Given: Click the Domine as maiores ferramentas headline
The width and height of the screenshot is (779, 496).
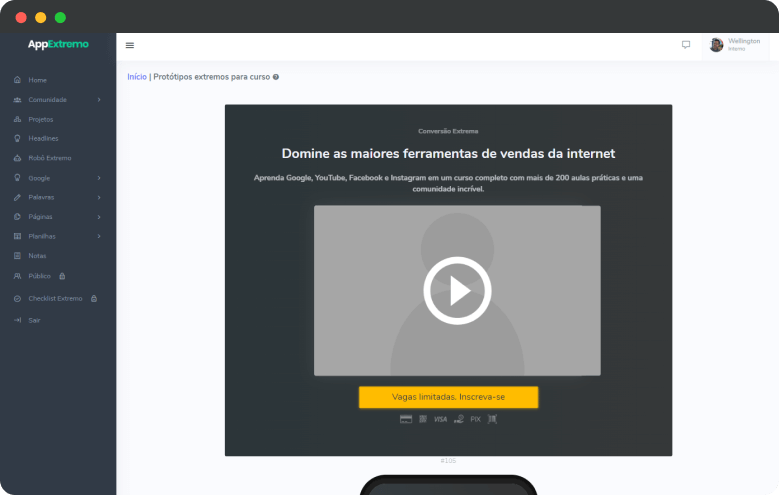Looking at the screenshot, I should point(448,154).
